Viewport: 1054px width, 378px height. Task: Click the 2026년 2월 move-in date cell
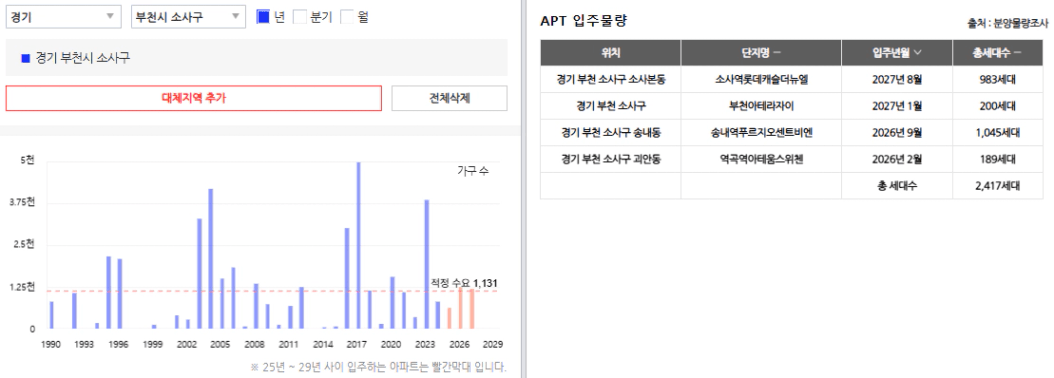click(897, 159)
